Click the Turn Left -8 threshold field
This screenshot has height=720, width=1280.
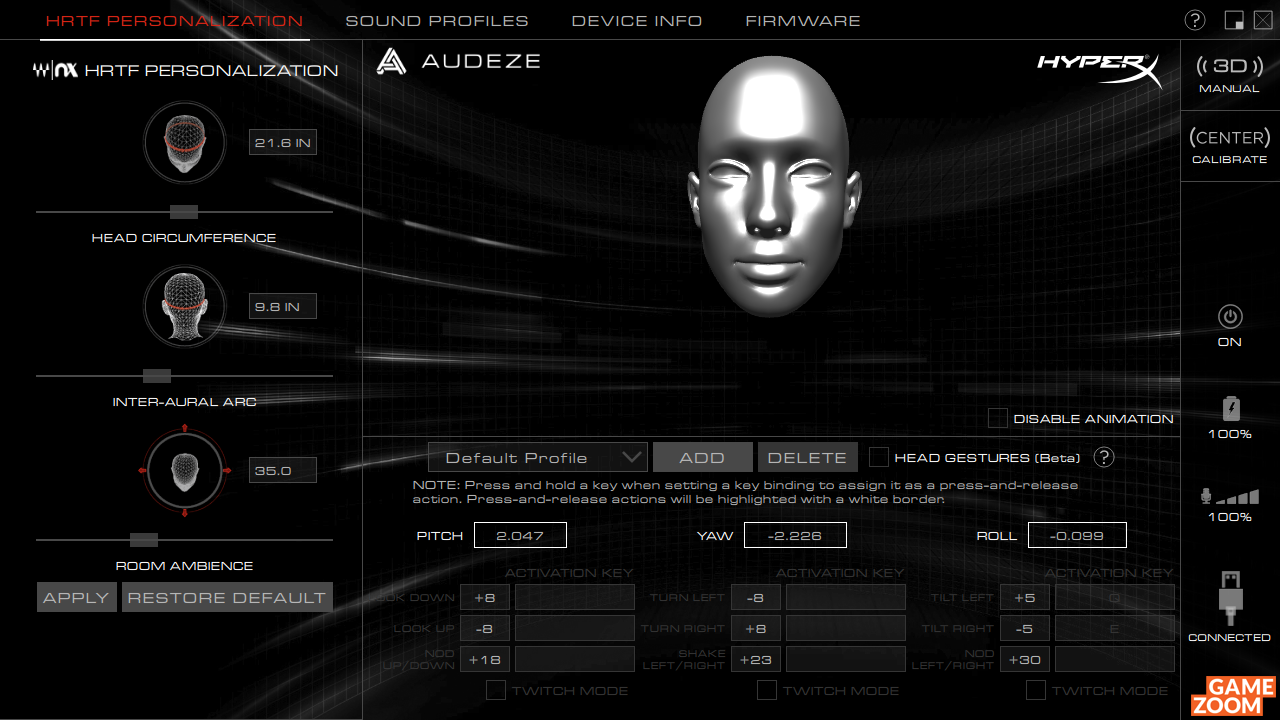coord(756,597)
